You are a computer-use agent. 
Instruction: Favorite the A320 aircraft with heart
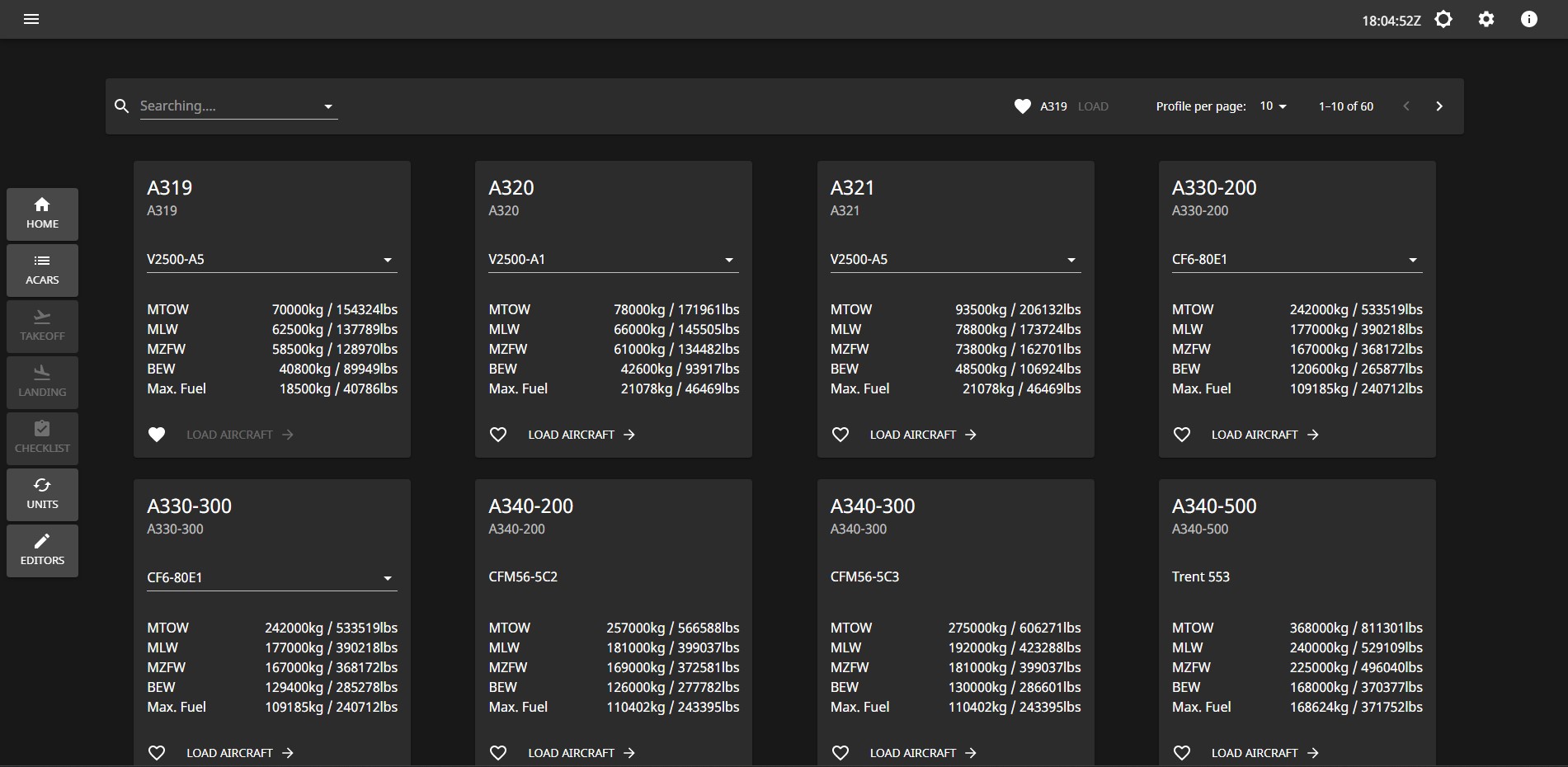pos(498,435)
